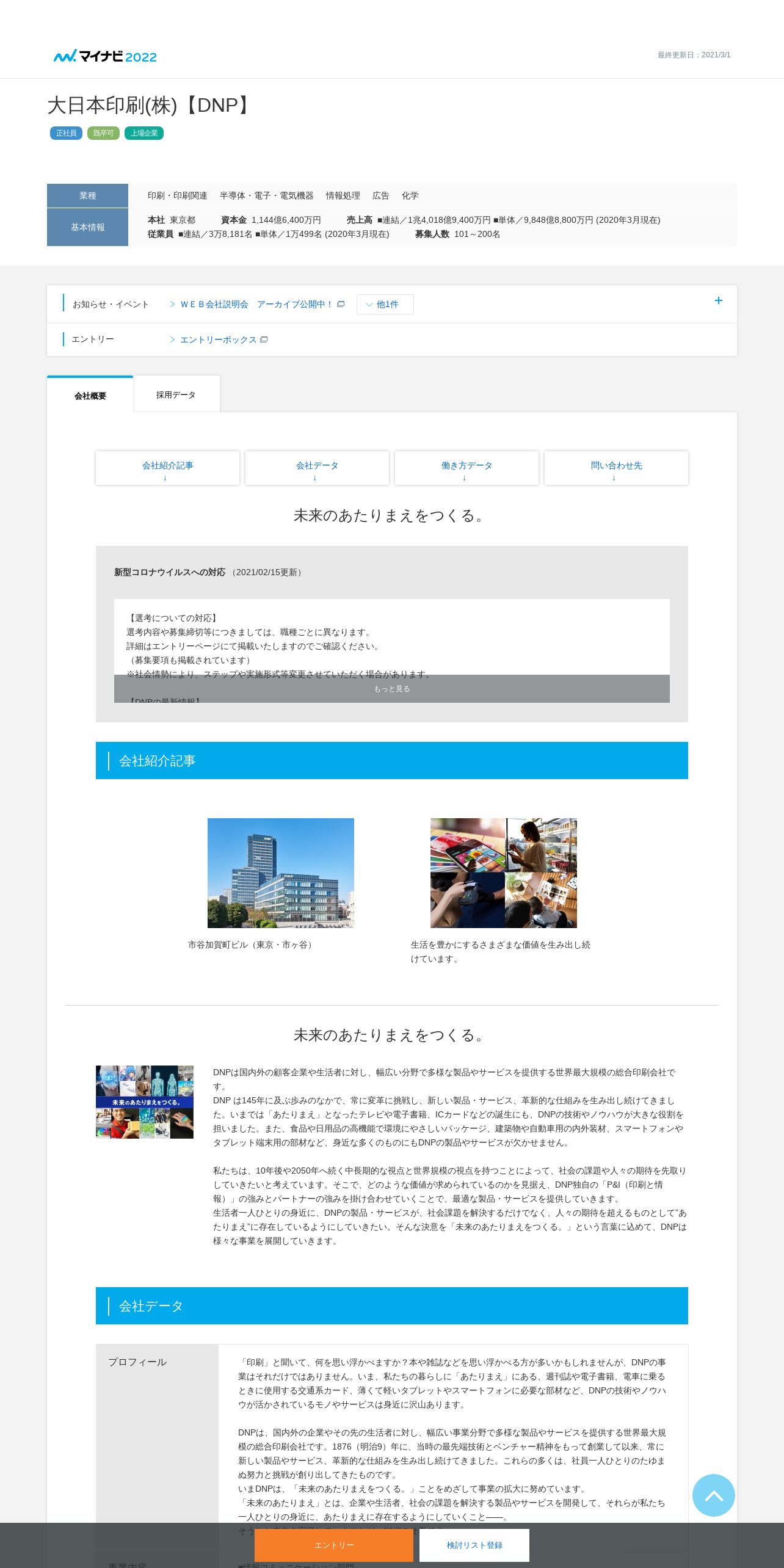784x1568 pixels.
Task: Switch to the 採用データ tab
Action: point(176,394)
